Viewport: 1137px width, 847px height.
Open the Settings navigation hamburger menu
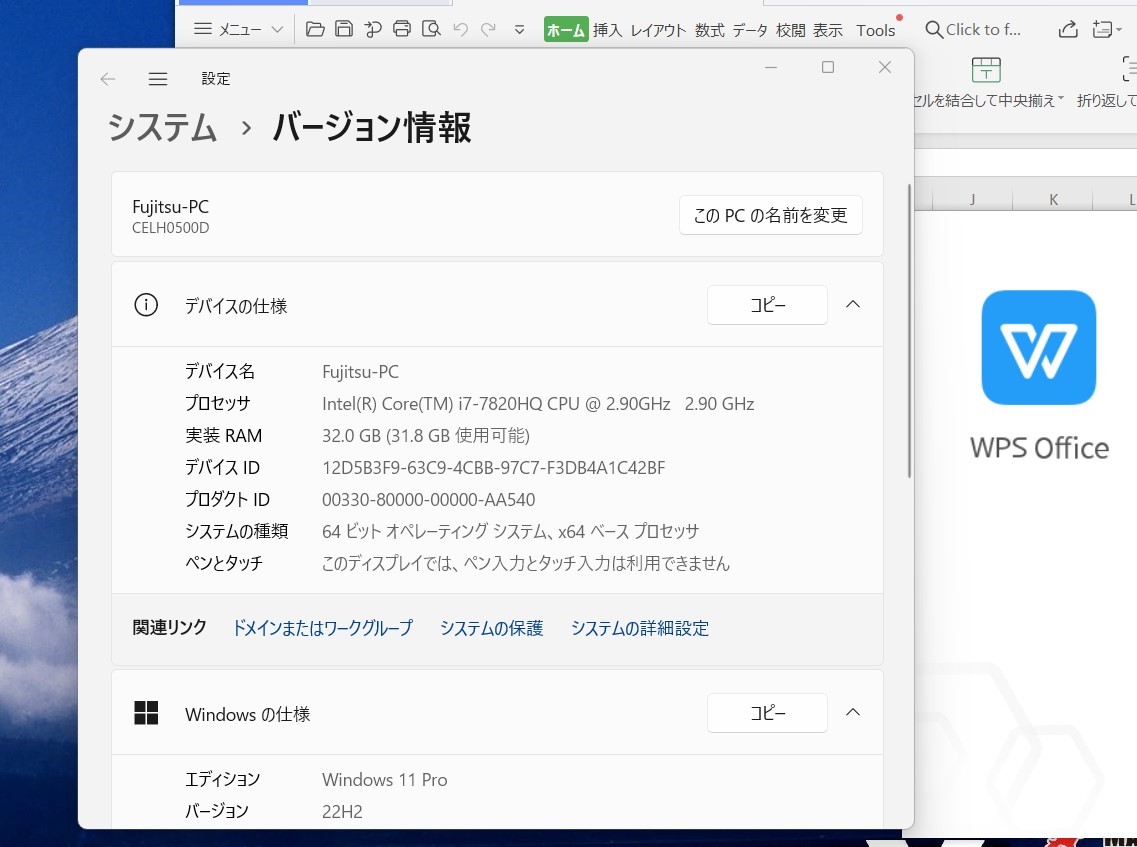click(x=158, y=78)
